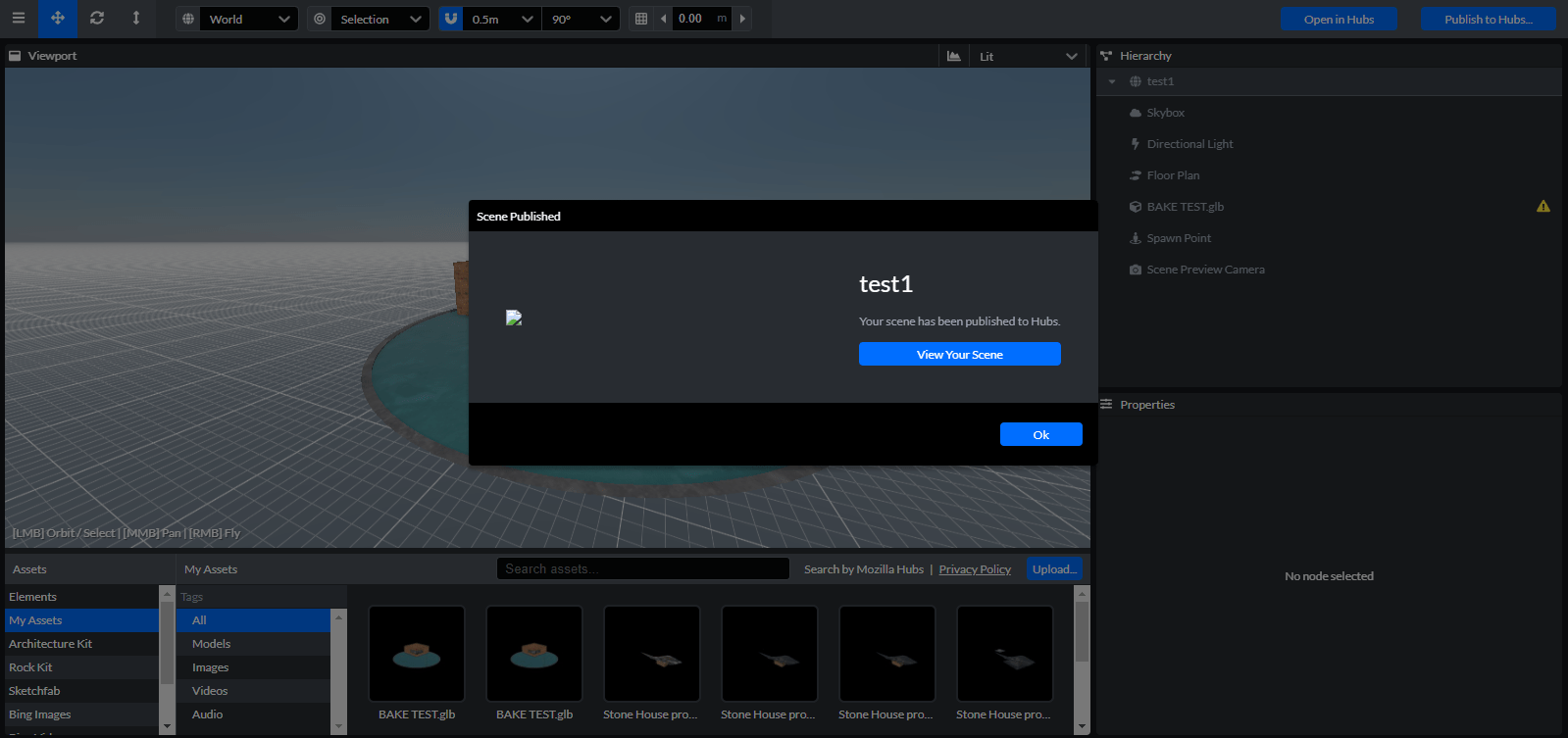Click the source list scroll down arrow
This screenshot has width=1568, height=738.
167,726
